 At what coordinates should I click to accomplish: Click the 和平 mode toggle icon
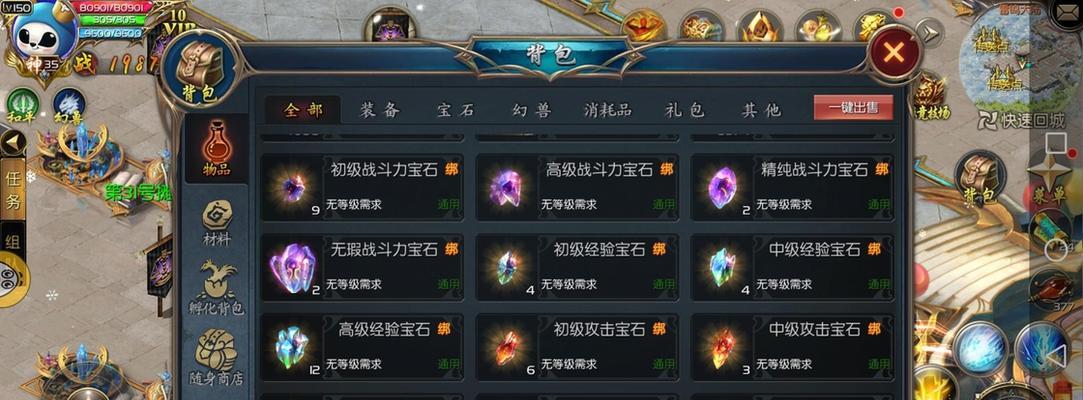click(23, 107)
